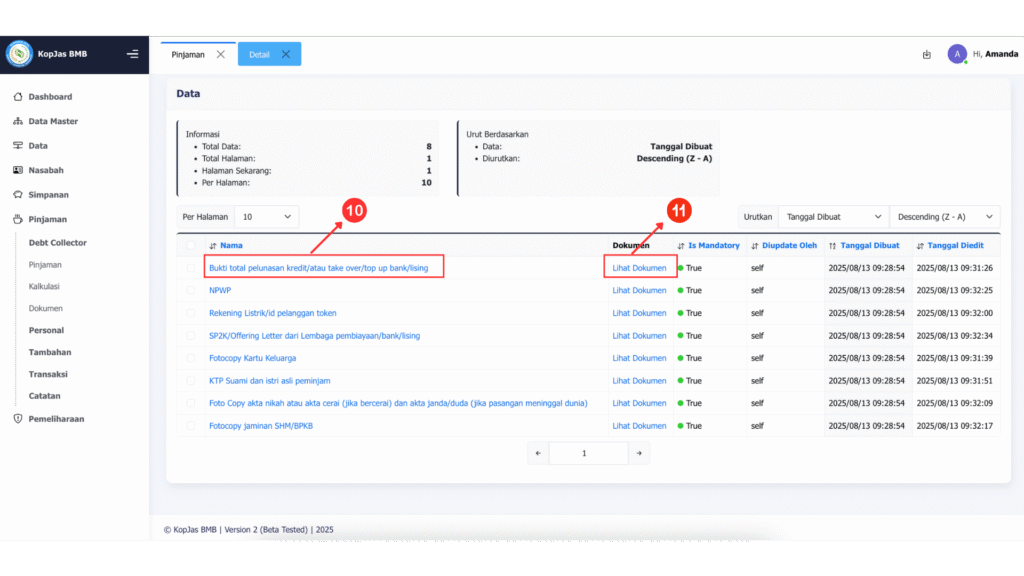The width and height of the screenshot is (1024, 576).
Task: Open the Urutkan Tanggal Dibuat dropdown
Action: pos(833,216)
